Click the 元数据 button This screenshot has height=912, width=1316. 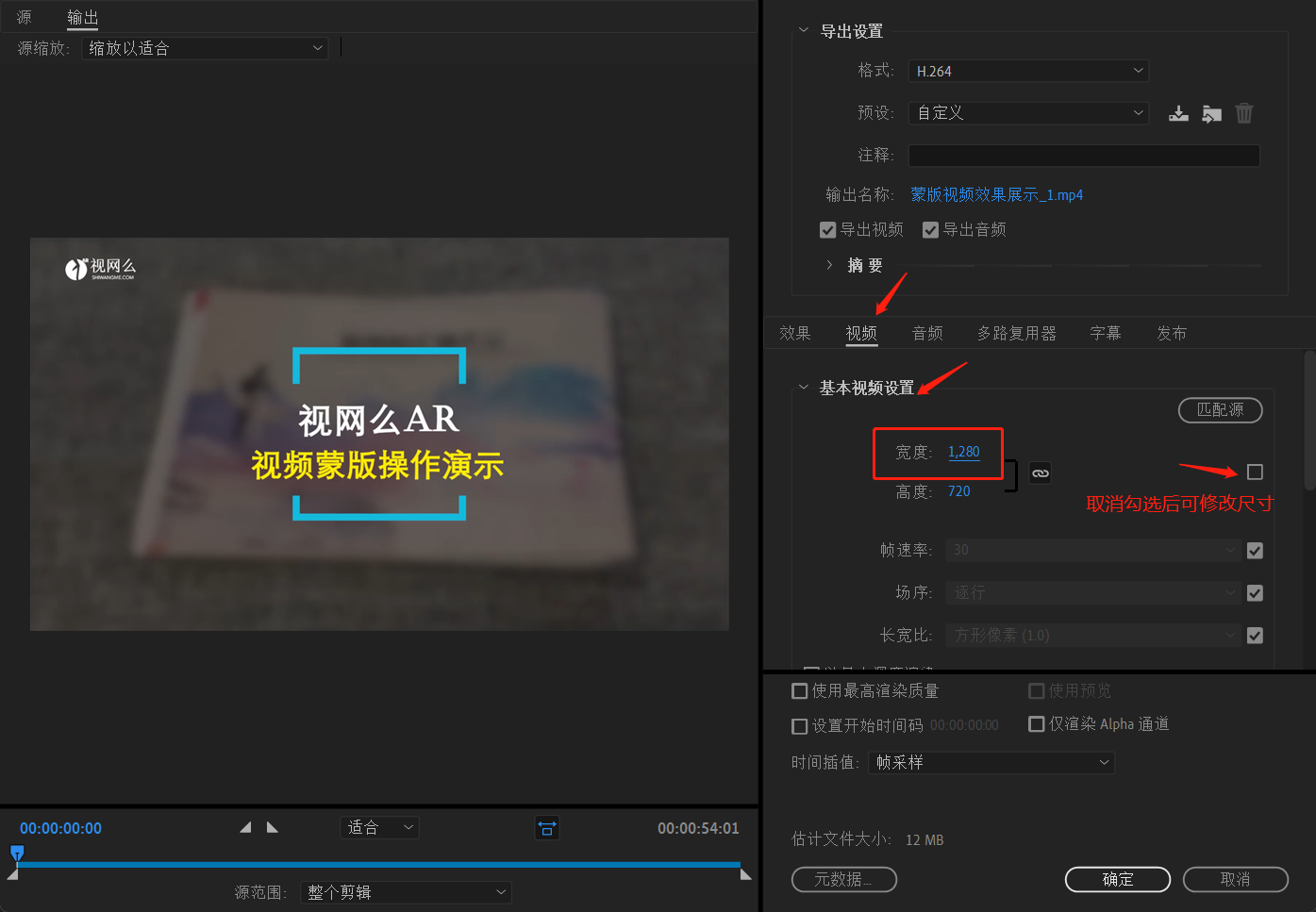coord(844,879)
